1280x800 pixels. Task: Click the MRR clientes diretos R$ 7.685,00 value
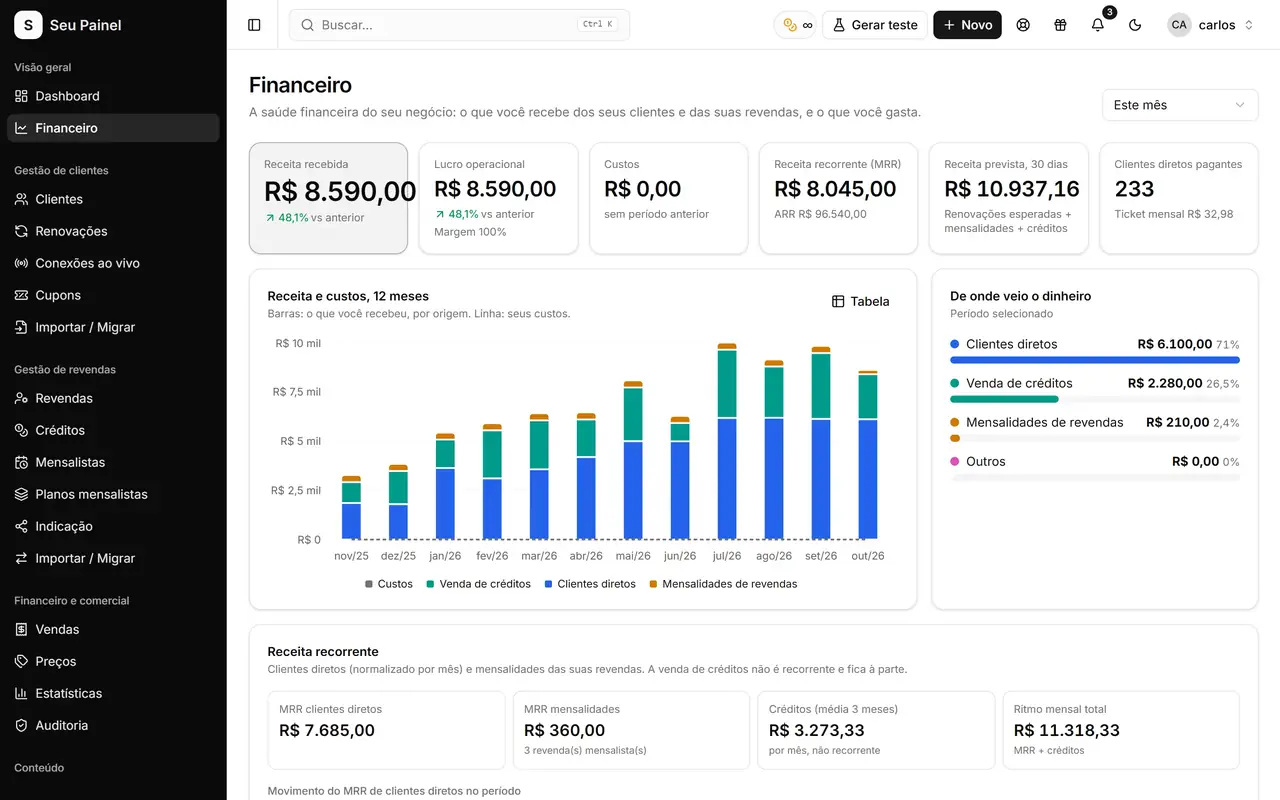click(327, 731)
